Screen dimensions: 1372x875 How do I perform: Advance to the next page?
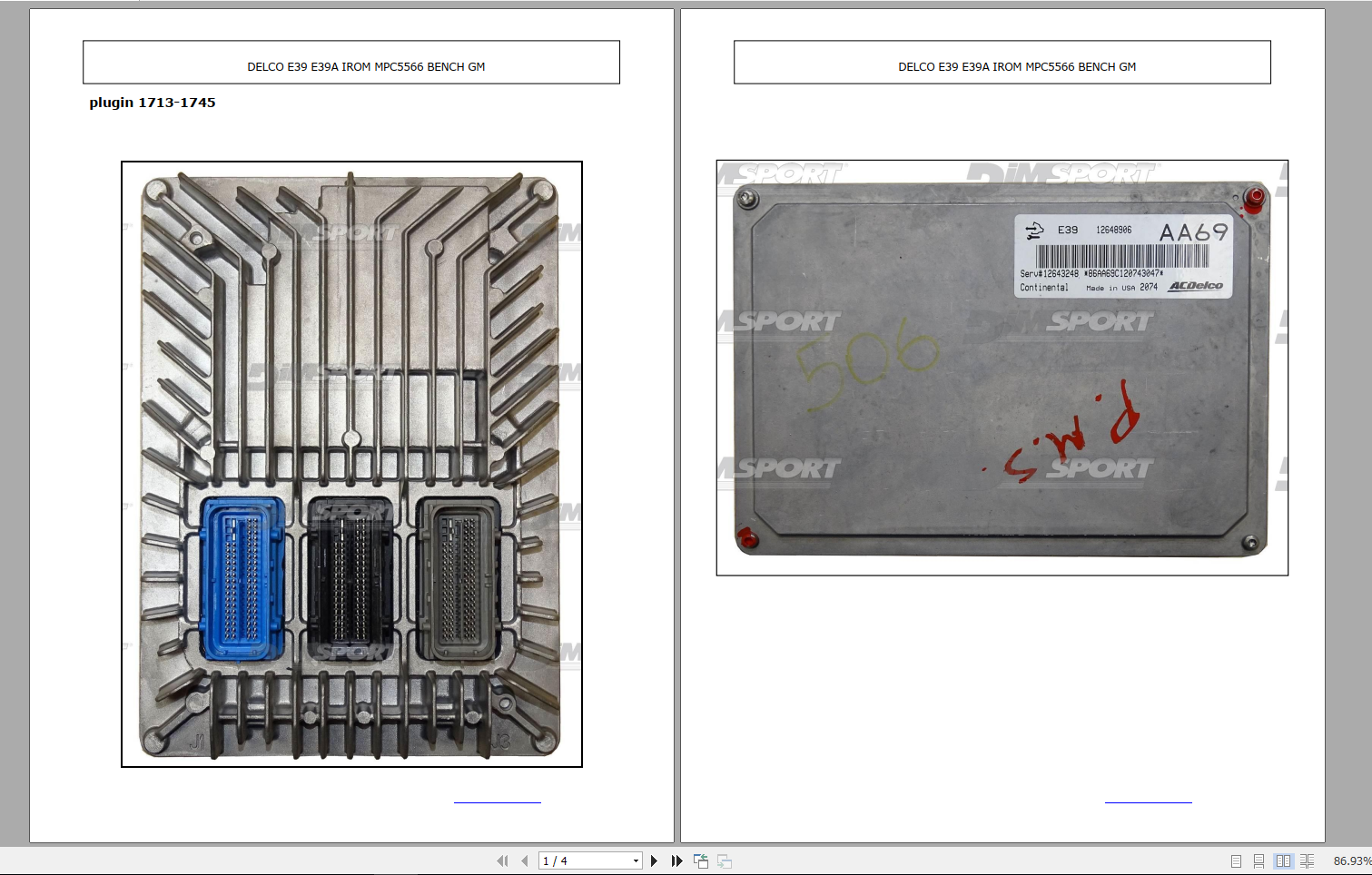(x=654, y=860)
